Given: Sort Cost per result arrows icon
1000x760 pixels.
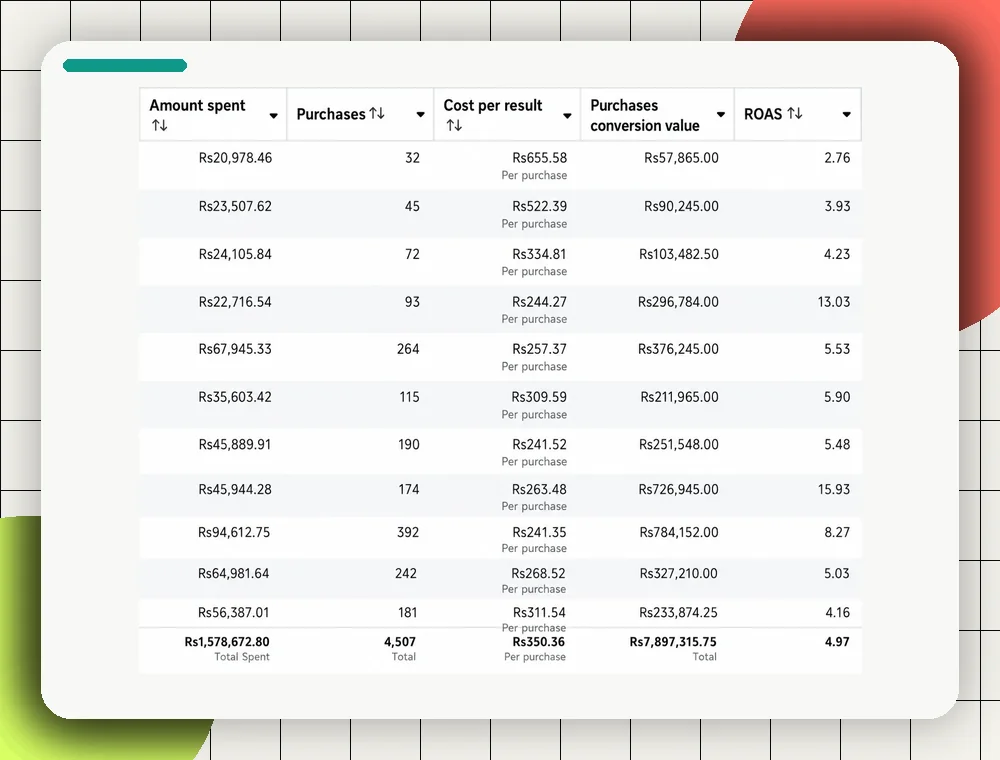Looking at the screenshot, I should [454, 126].
